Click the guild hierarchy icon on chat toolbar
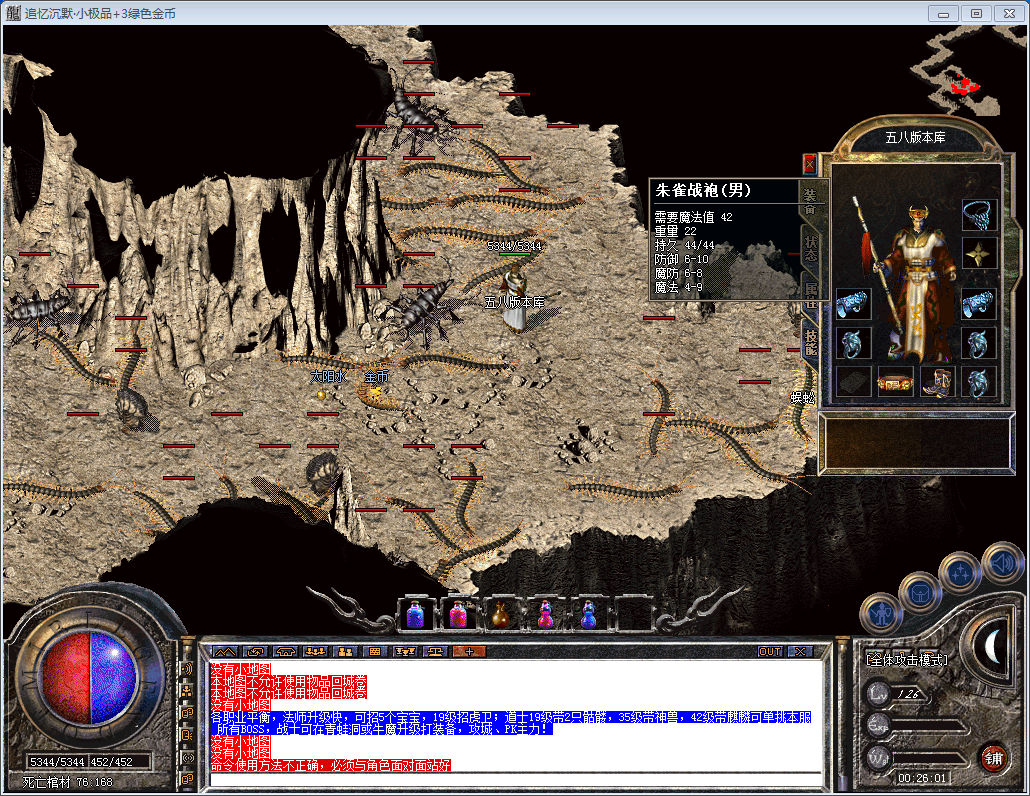This screenshot has width=1030, height=796. tap(405, 652)
